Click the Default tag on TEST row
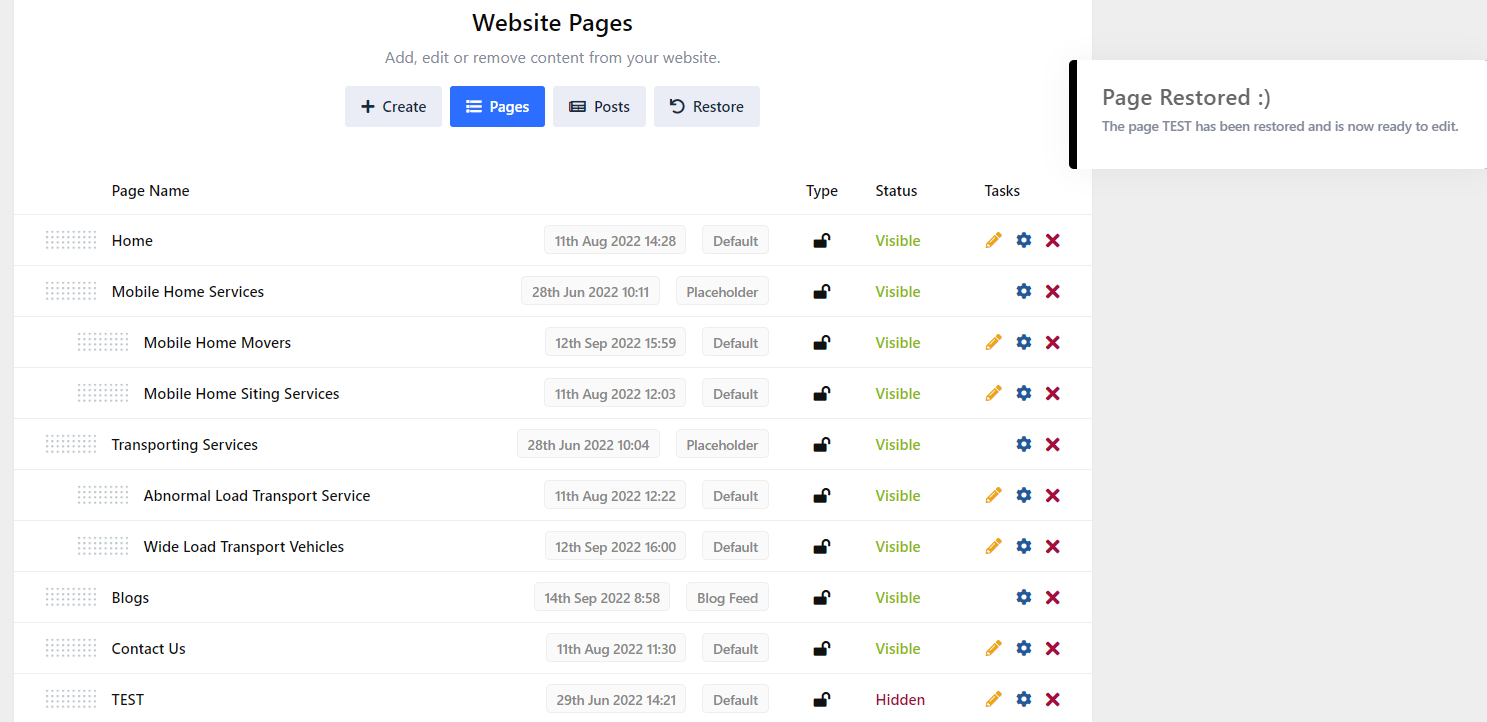 tap(735, 700)
